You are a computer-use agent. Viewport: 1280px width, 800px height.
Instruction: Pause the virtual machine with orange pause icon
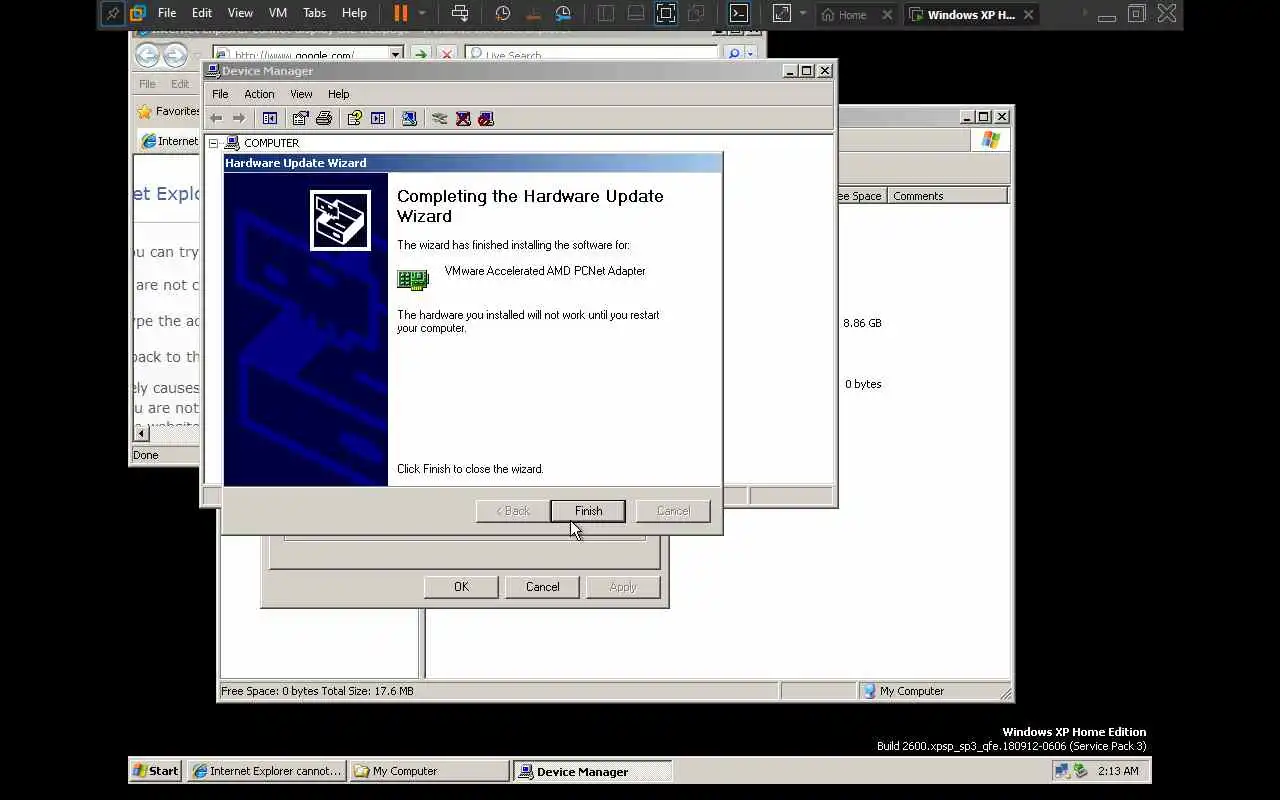[x=401, y=14]
